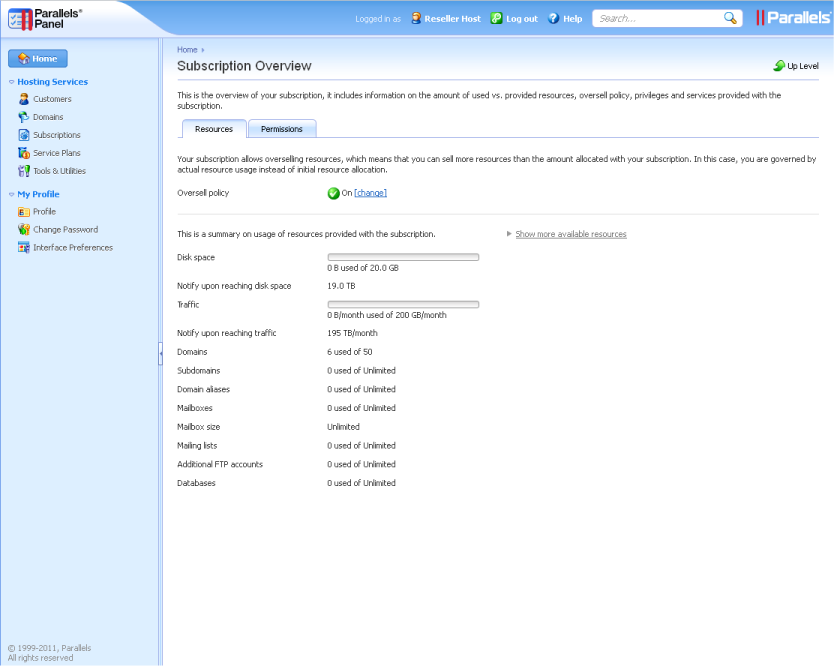The image size is (834, 666).
Task: Click Show more available resources link
Action: pos(571,234)
